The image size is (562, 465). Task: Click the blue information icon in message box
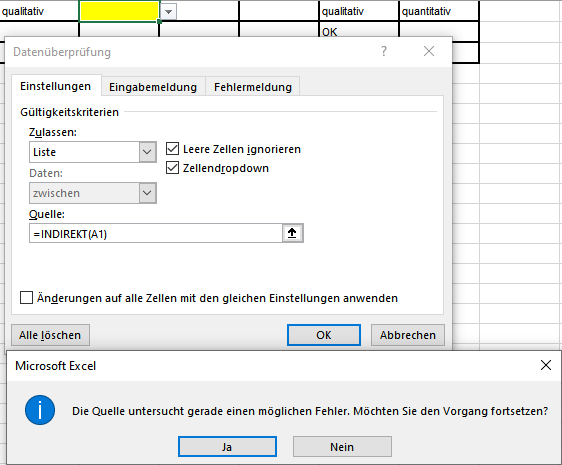[40, 410]
